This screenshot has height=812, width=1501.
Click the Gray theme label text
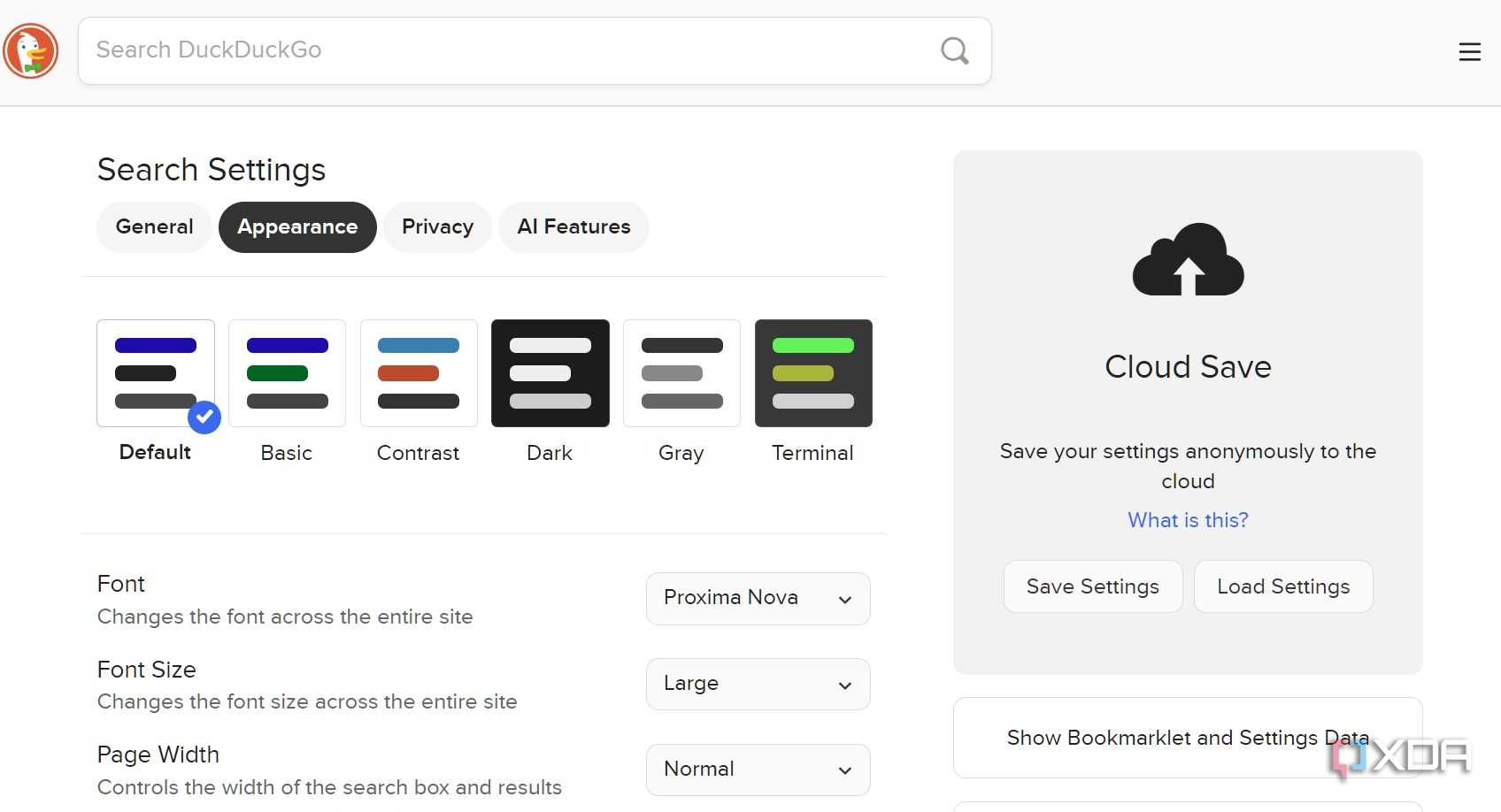click(x=681, y=453)
